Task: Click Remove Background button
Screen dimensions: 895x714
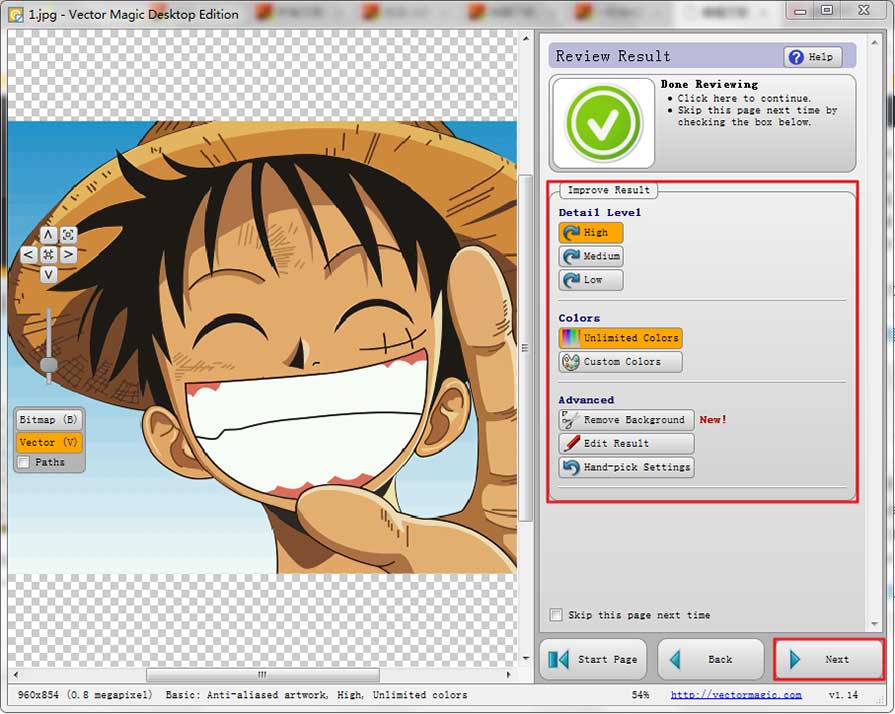Action: pyautogui.click(x=626, y=420)
